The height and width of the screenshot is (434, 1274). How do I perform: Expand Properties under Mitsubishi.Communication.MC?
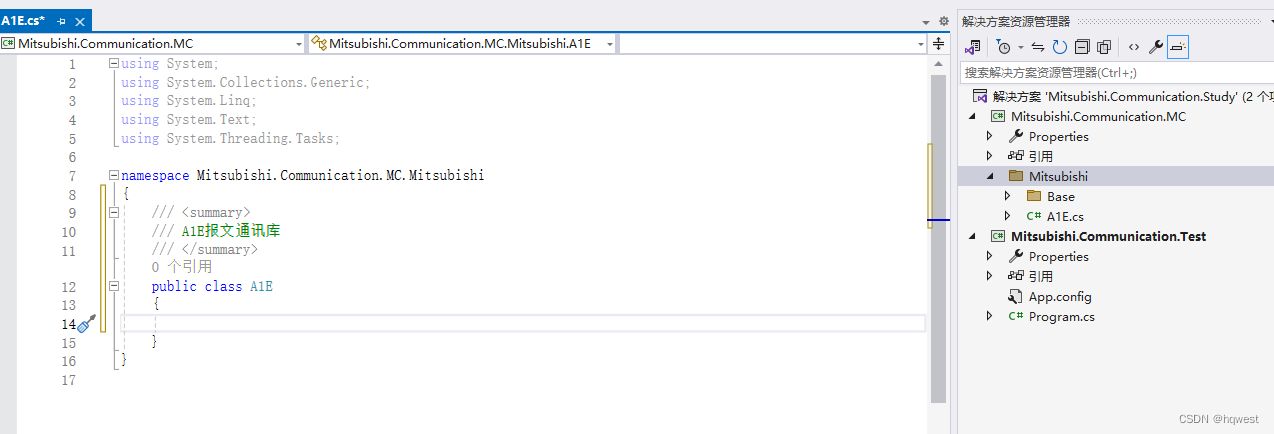(990, 137)
